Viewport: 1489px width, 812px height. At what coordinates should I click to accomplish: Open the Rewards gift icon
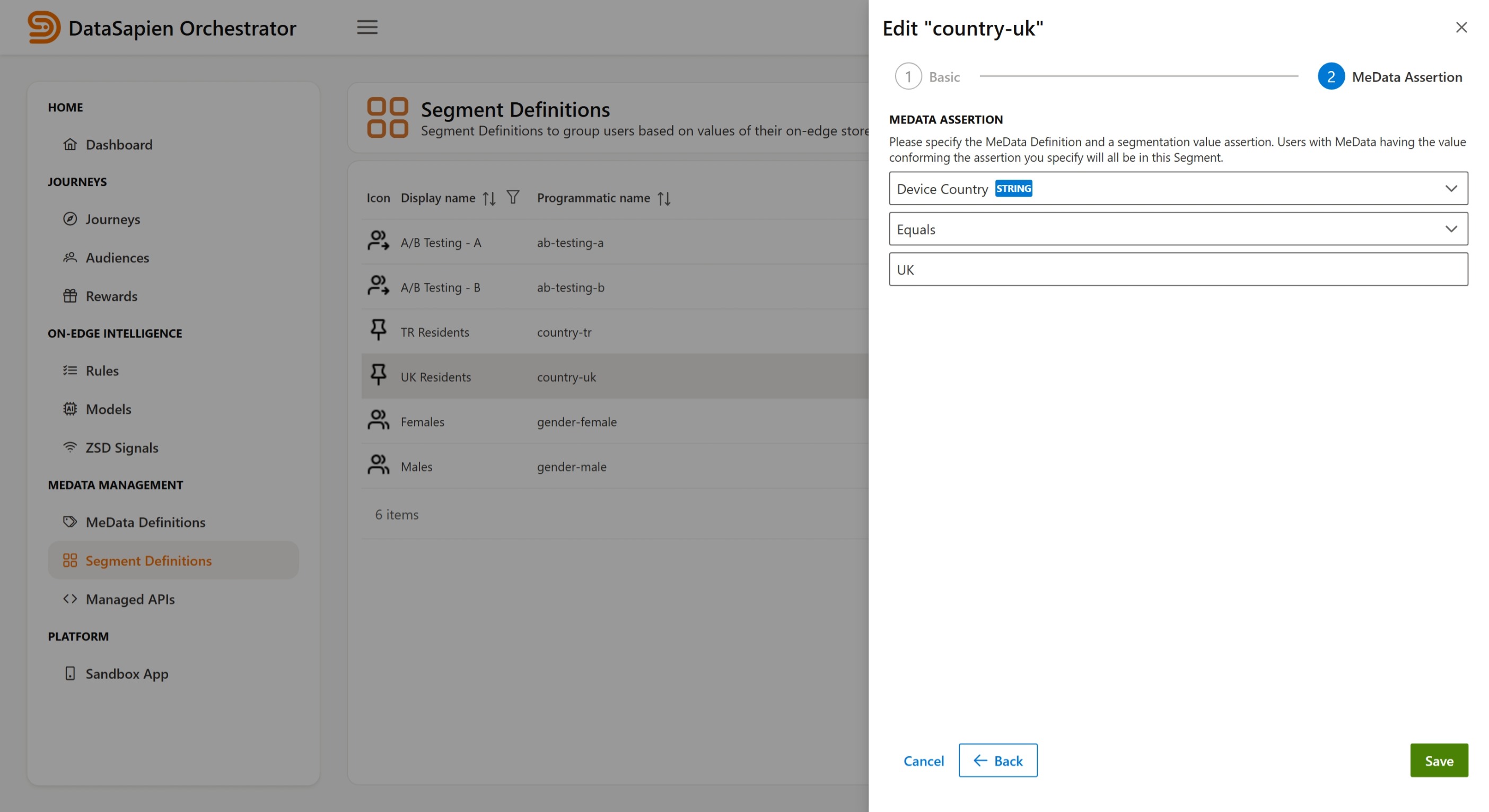70,296
